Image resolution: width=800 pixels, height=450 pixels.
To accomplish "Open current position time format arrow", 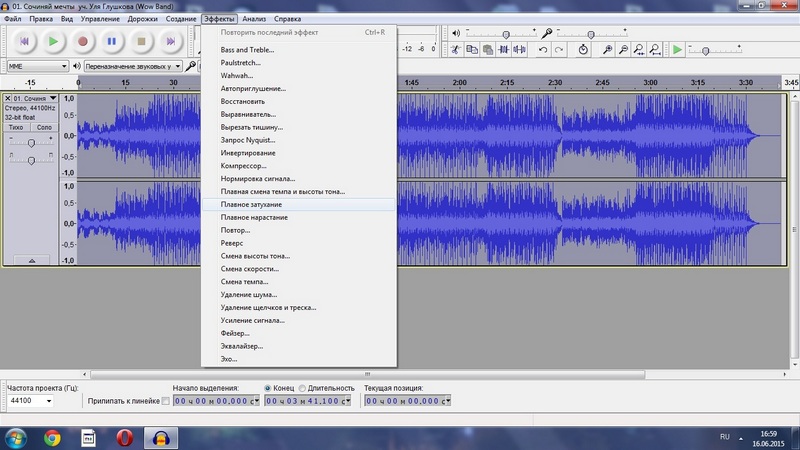I will [447, 401].
